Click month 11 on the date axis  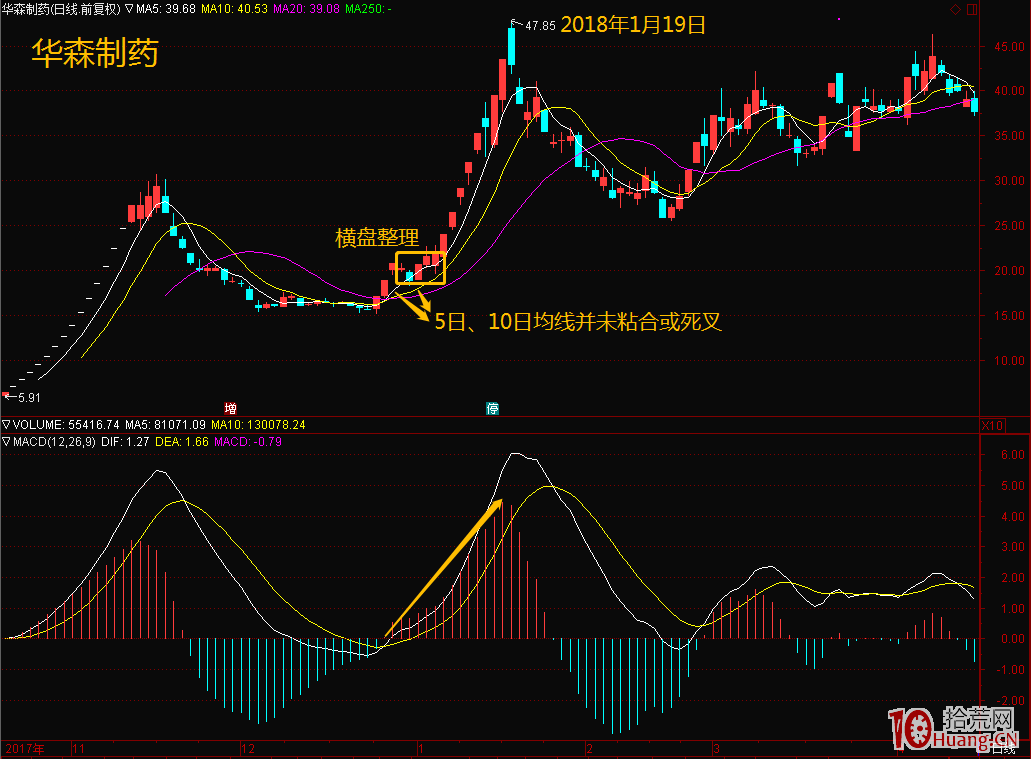point(78,749)
